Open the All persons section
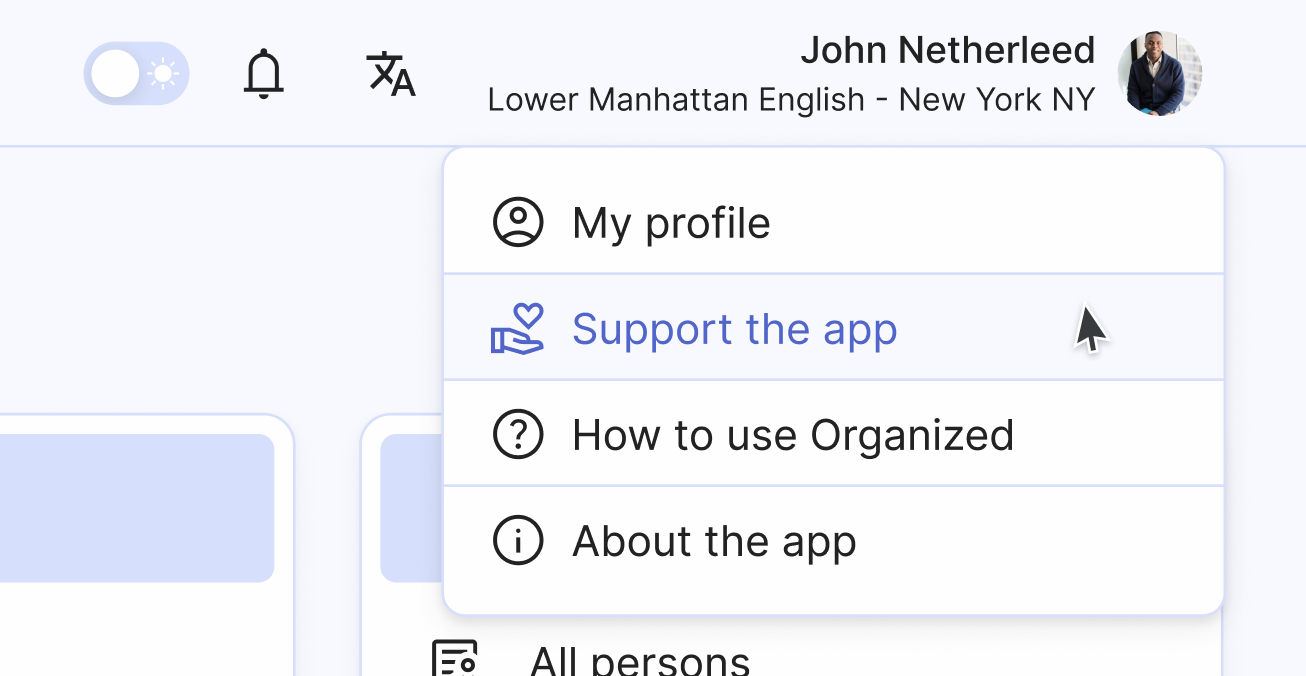 (640, 658)
